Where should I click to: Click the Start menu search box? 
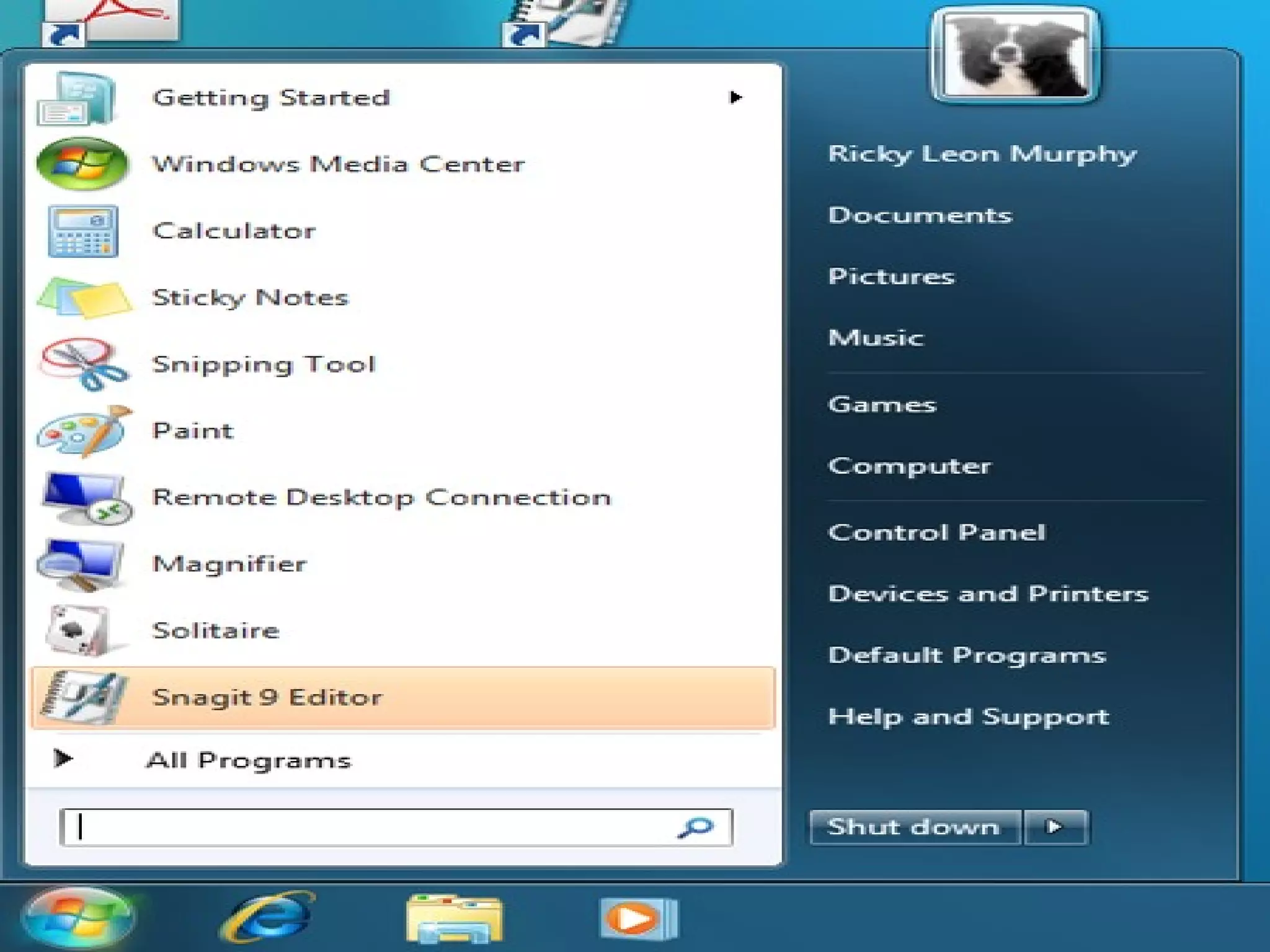click(x=372, y=827)
